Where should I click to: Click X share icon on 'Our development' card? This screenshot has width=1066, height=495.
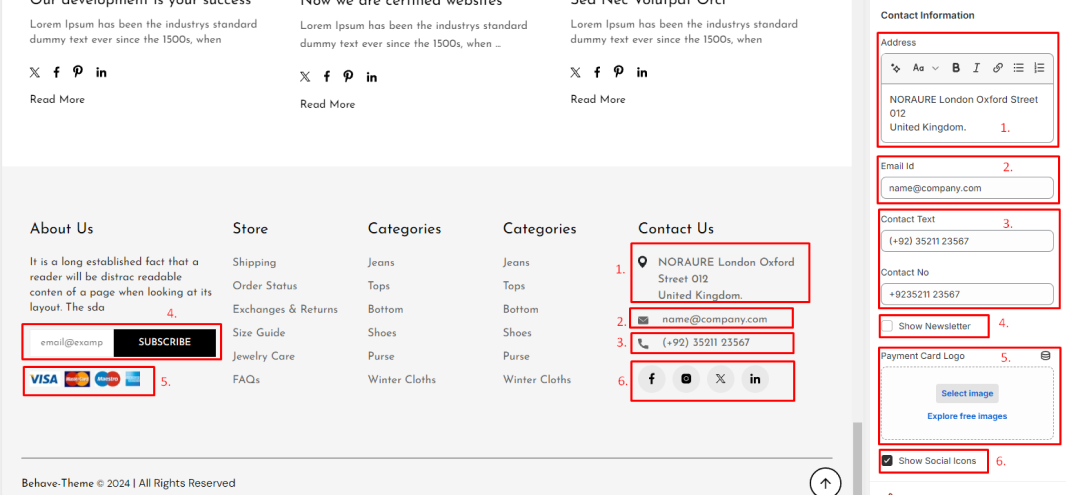pos(35,72)
